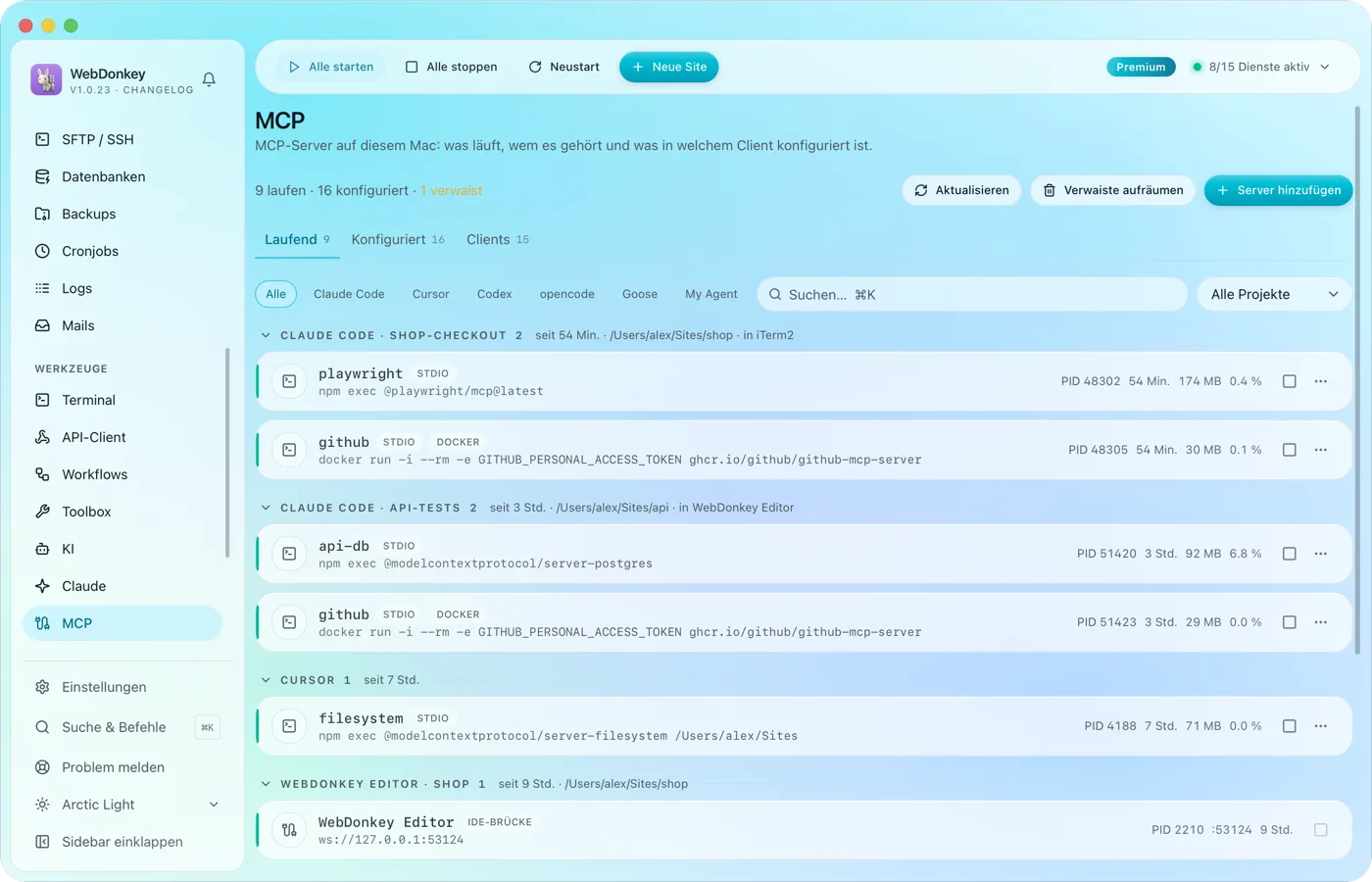Open the Alle Projekte dropdown
The image size is (1372, 882).
point(1274,294)
